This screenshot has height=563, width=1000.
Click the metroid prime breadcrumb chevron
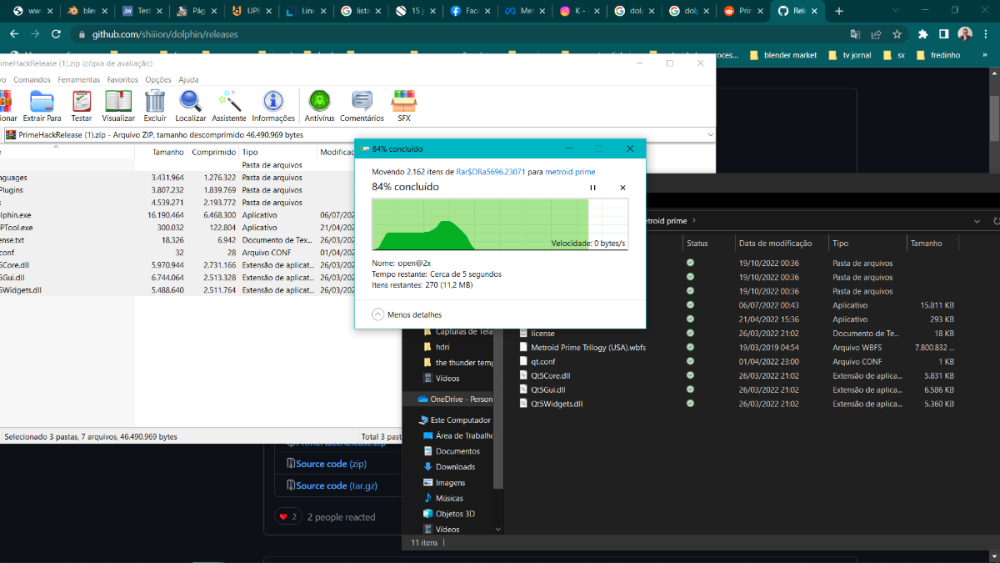pos(694,221)
